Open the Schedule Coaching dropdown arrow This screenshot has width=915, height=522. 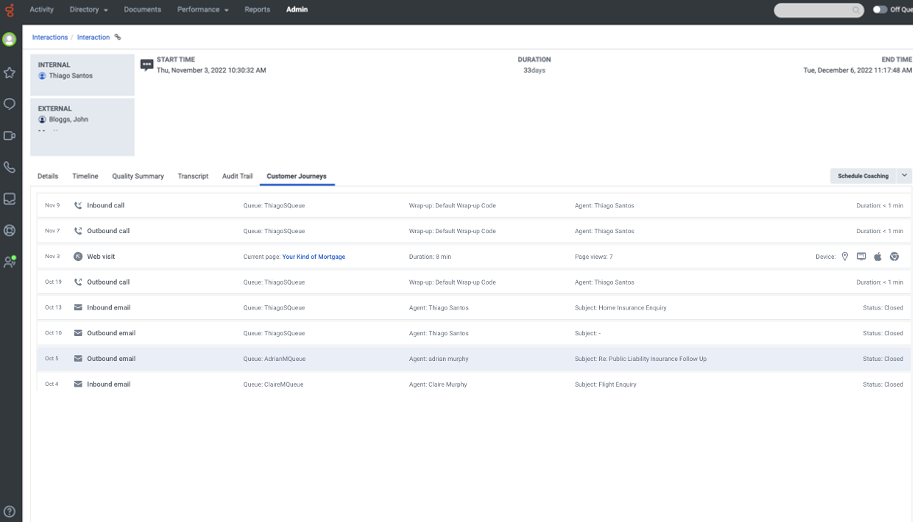pos(904,176)
